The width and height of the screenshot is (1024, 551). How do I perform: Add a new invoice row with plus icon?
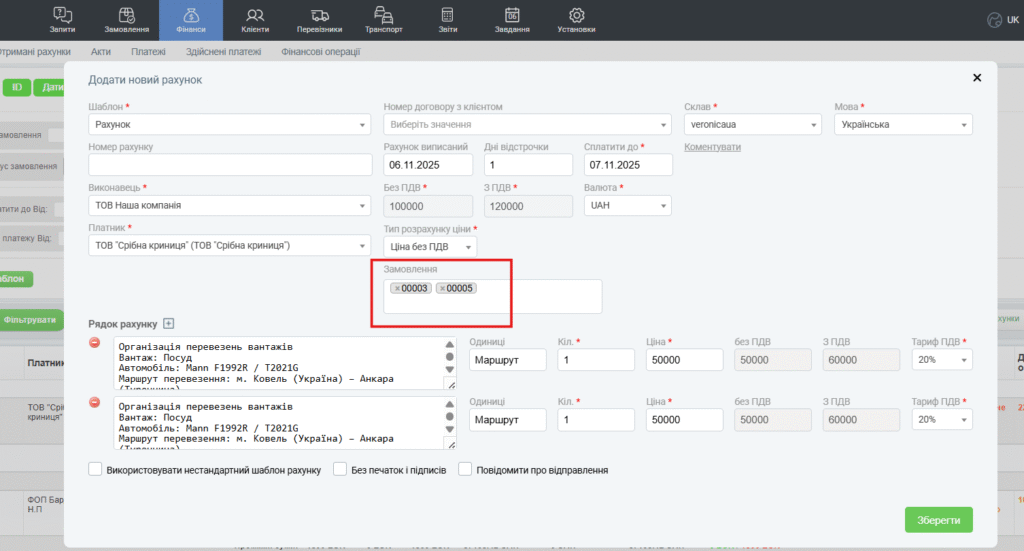tap(168, 323)
